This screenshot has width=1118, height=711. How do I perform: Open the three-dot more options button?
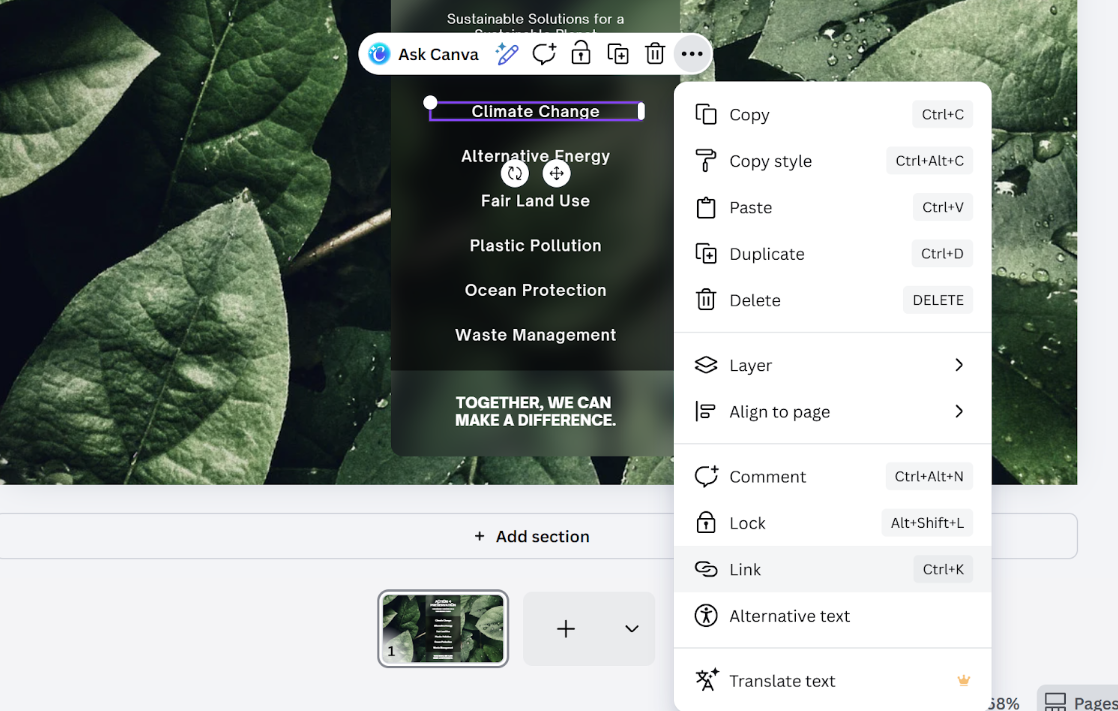(x=692, y=54)
